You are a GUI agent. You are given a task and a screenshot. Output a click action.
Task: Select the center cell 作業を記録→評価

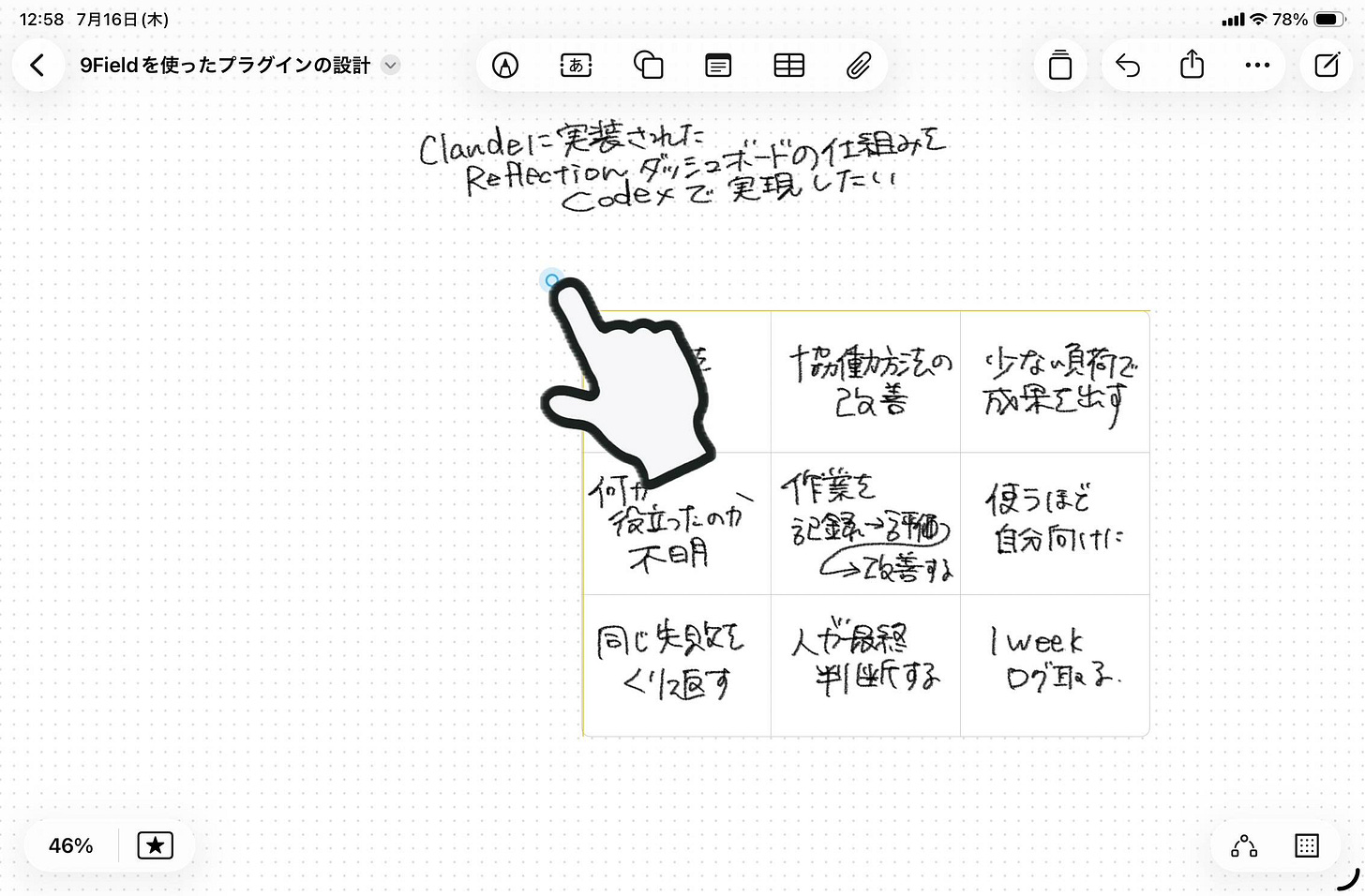(x=866, y=524)
